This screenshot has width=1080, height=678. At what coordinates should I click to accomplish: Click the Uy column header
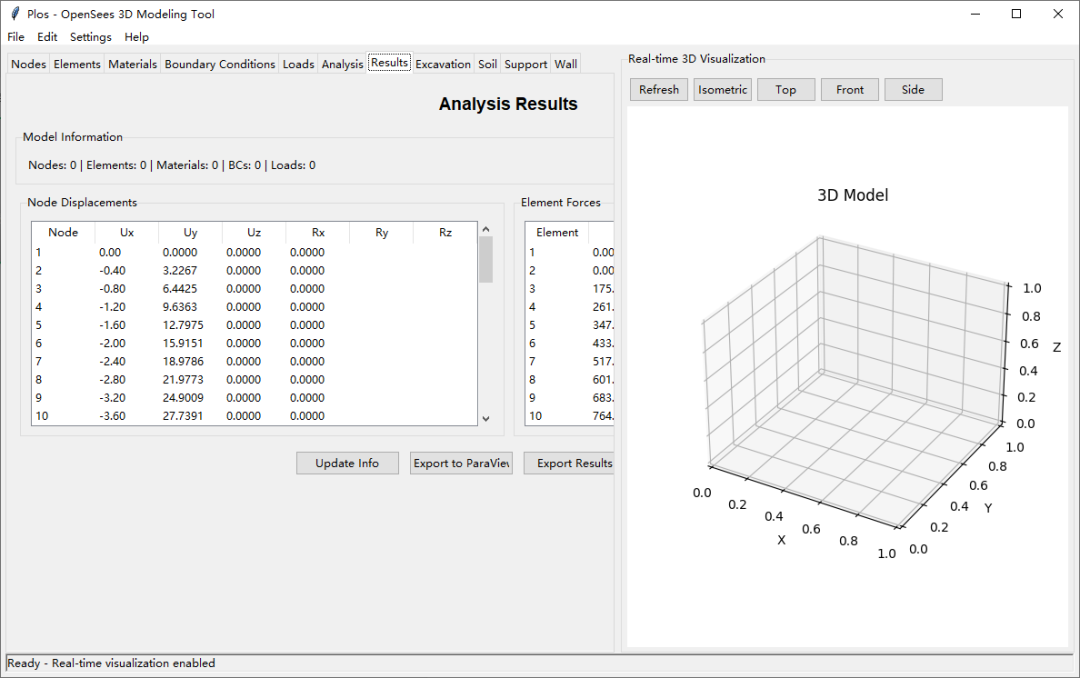(x=190, y=233)
